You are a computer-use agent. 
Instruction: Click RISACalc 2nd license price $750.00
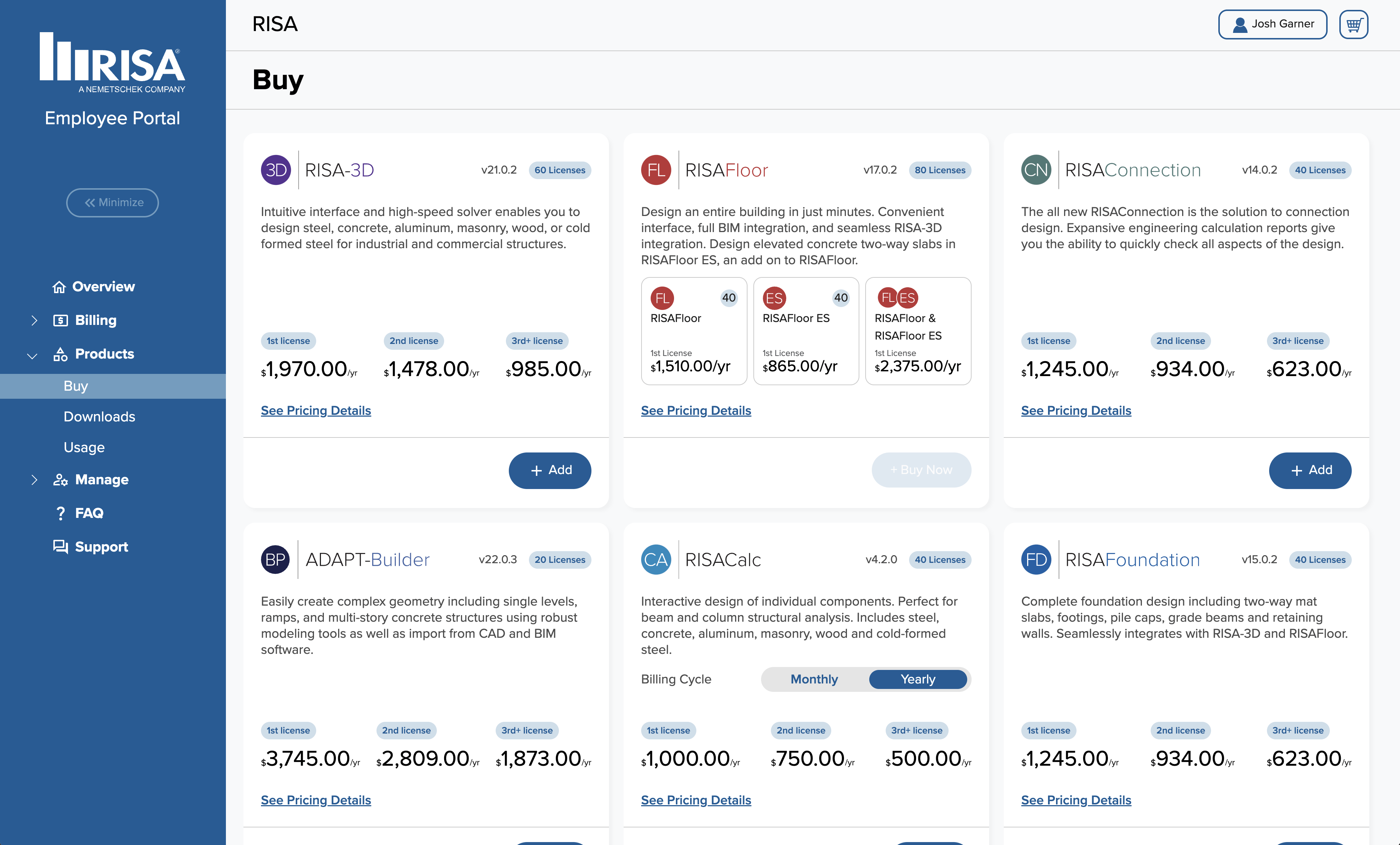pos(813,759)
